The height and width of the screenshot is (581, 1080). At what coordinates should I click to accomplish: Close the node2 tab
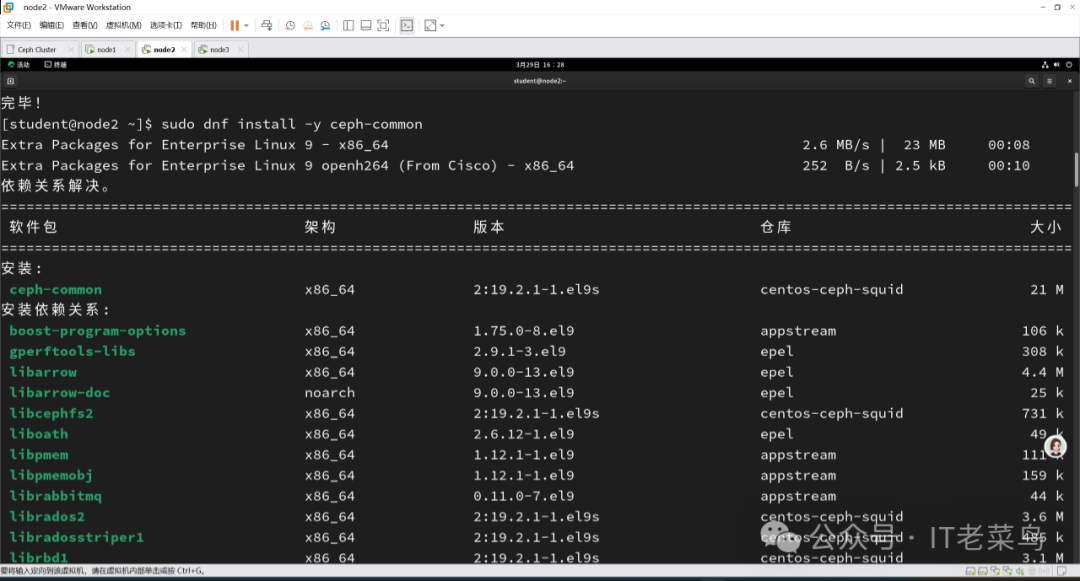[x=184, y=50]
